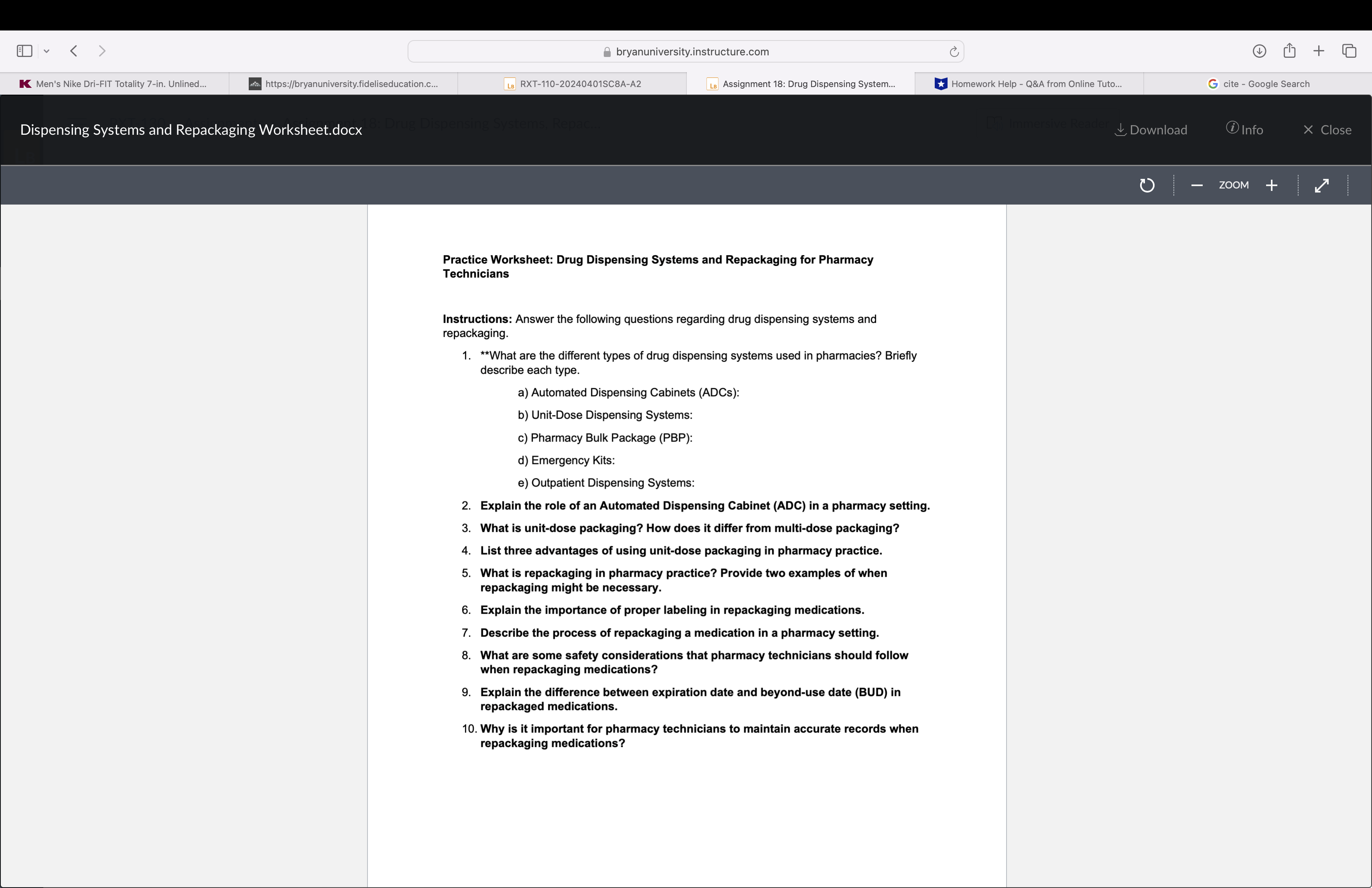Navigate forward using the forward arrow
This screenshot has height=888, width=1372.
[102, 51]
